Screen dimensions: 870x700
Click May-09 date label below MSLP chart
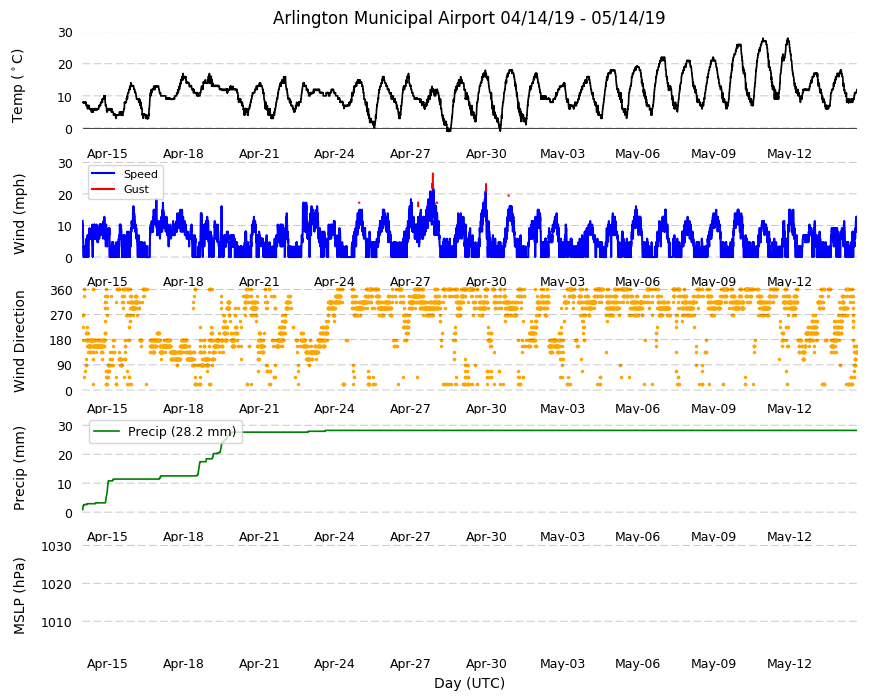(x=714, y=664)
